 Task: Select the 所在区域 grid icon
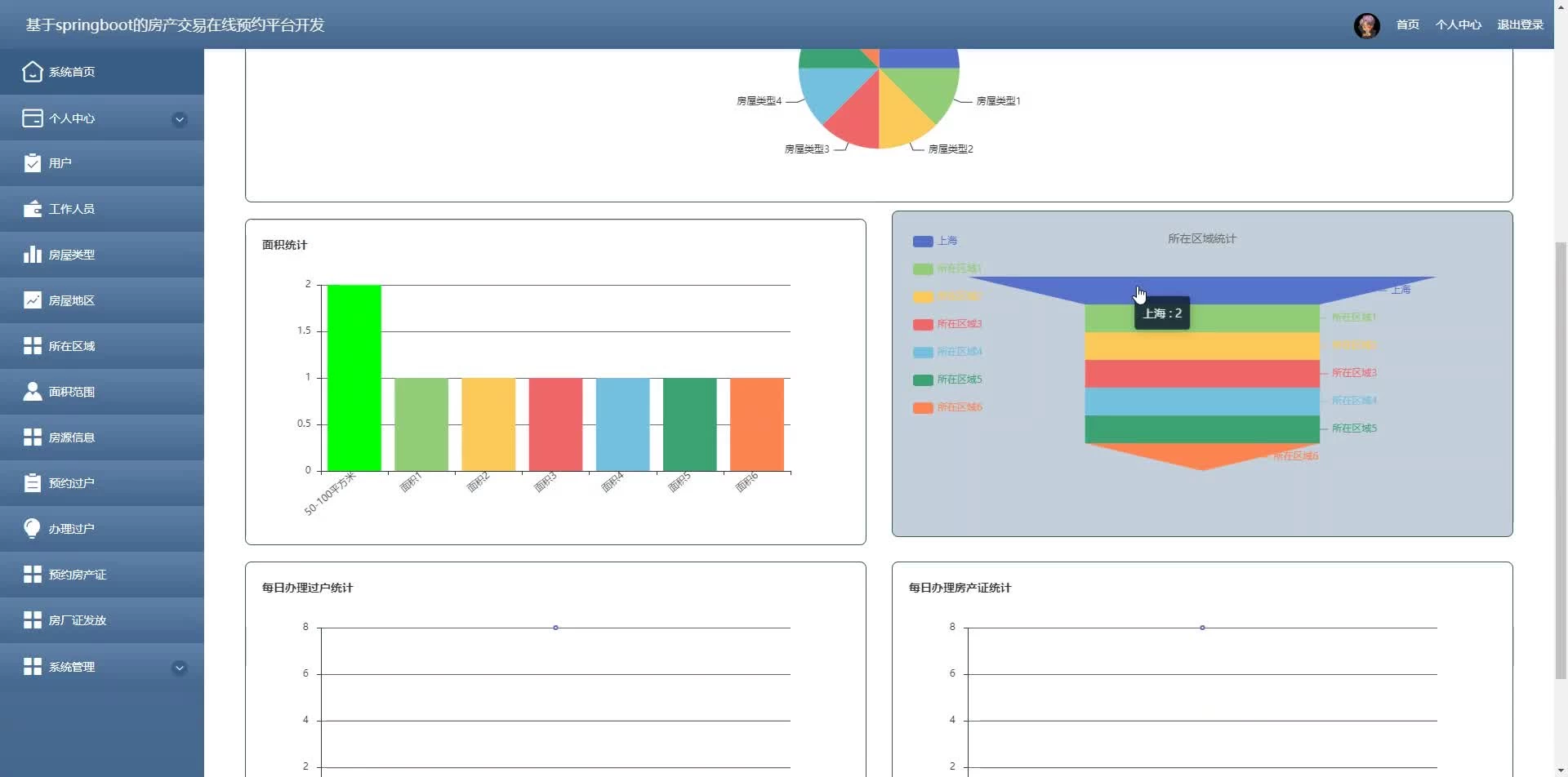pos(33,346)
